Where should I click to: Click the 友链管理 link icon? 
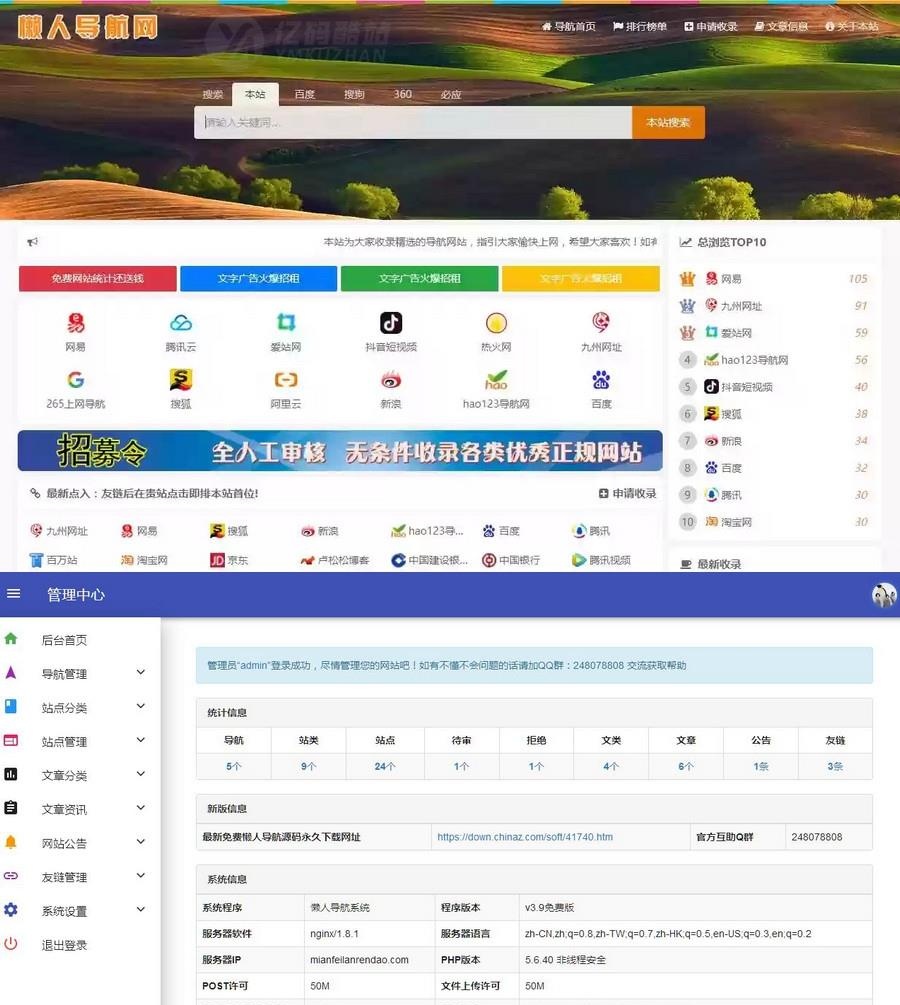click(11, 876)
